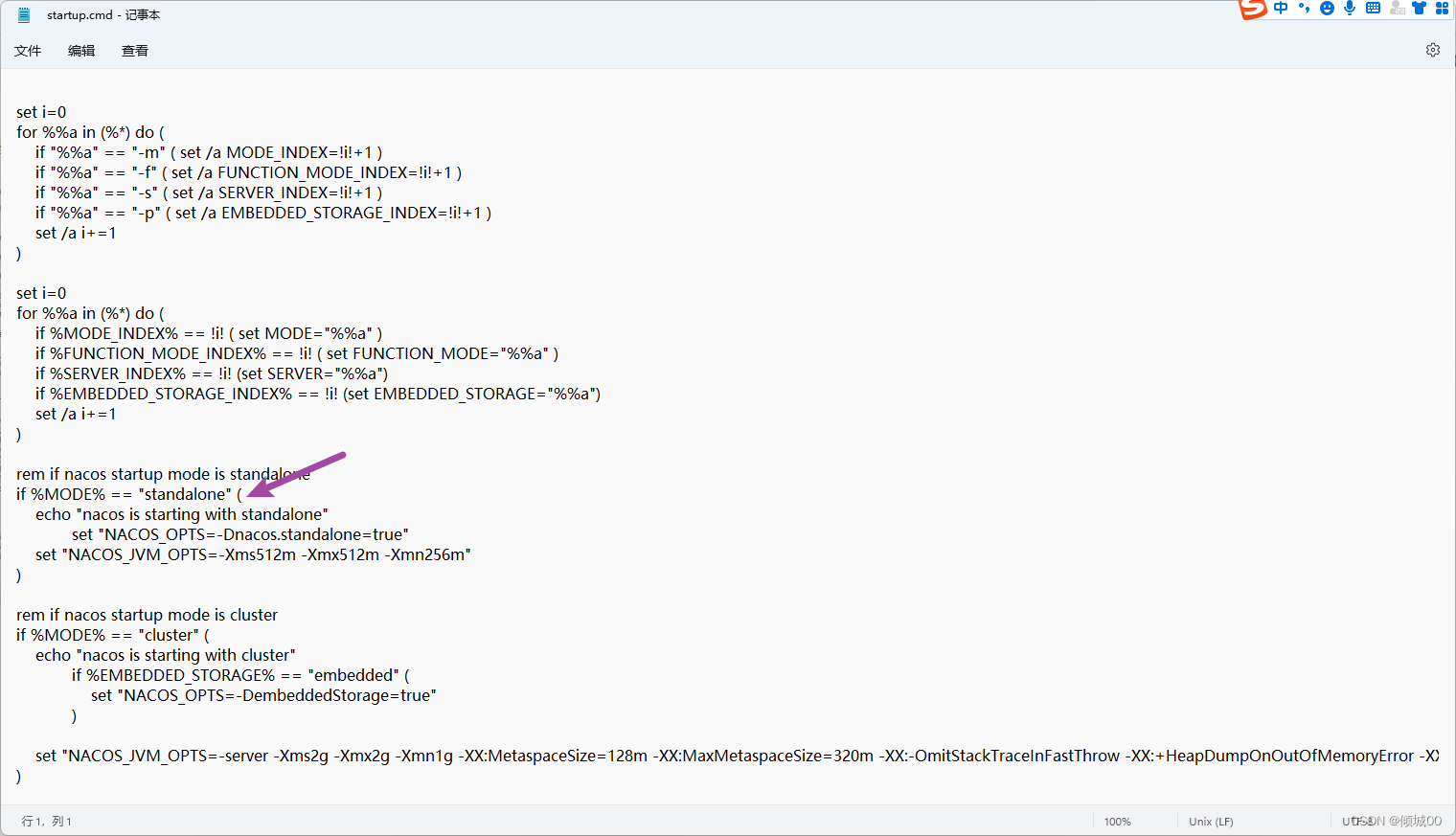Open Sogou toolbox grid icon
Viewport: 1456px width, 836px height.
tap(1442, 8)
